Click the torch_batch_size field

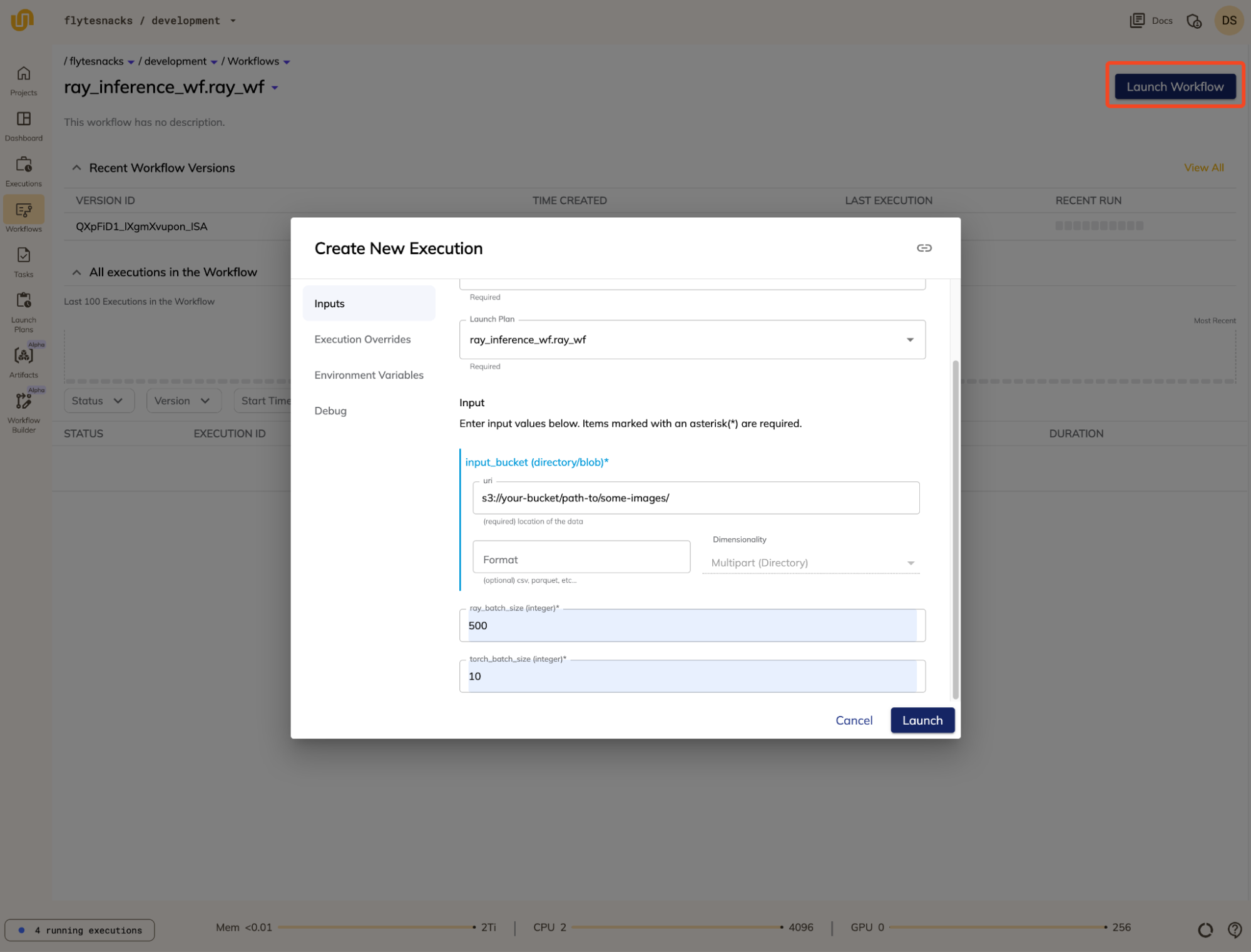(x=692, y=676)
